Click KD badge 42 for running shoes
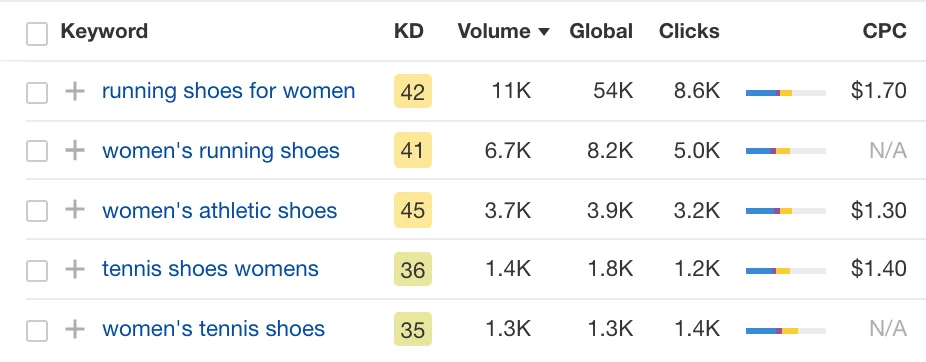This screenshot has height=362, width=926. click(x=413, y=92)
